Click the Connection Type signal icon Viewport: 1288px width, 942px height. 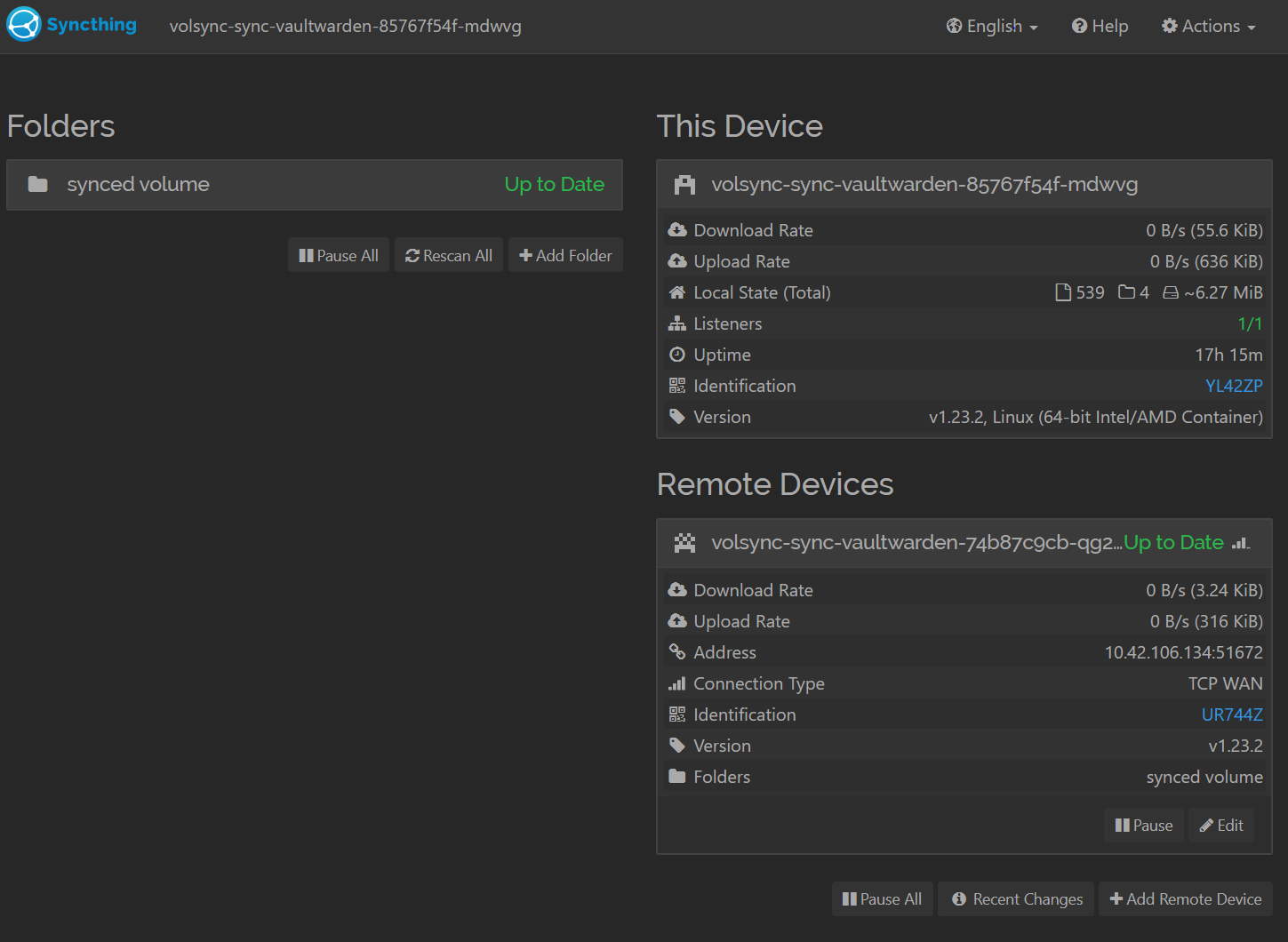pyautogui.click(x=677, y=683)
